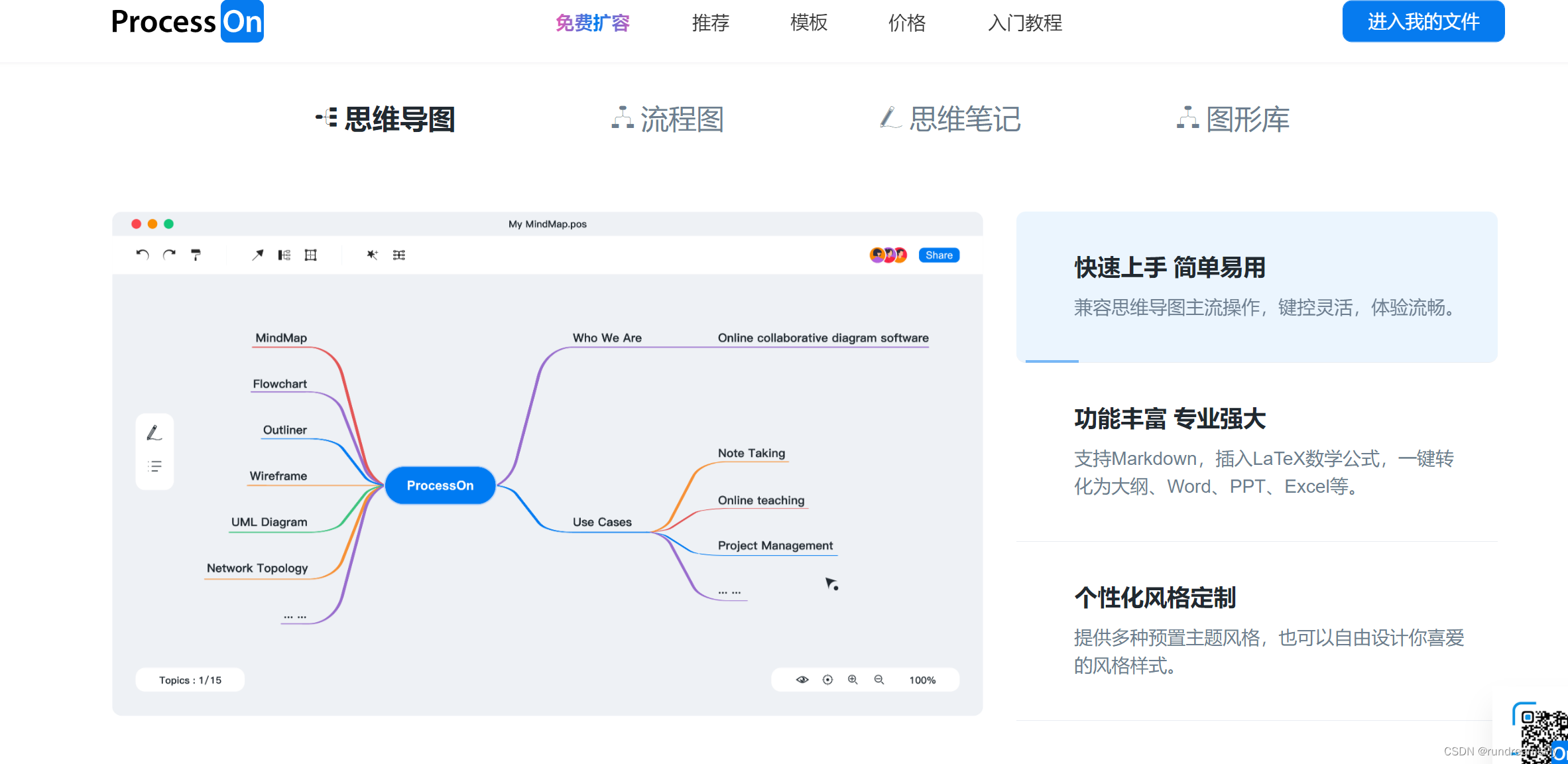Image resolution: width=1568 pixels, height=764 pixels.
Task: Select the format painter icon
Action: point(196,255)
